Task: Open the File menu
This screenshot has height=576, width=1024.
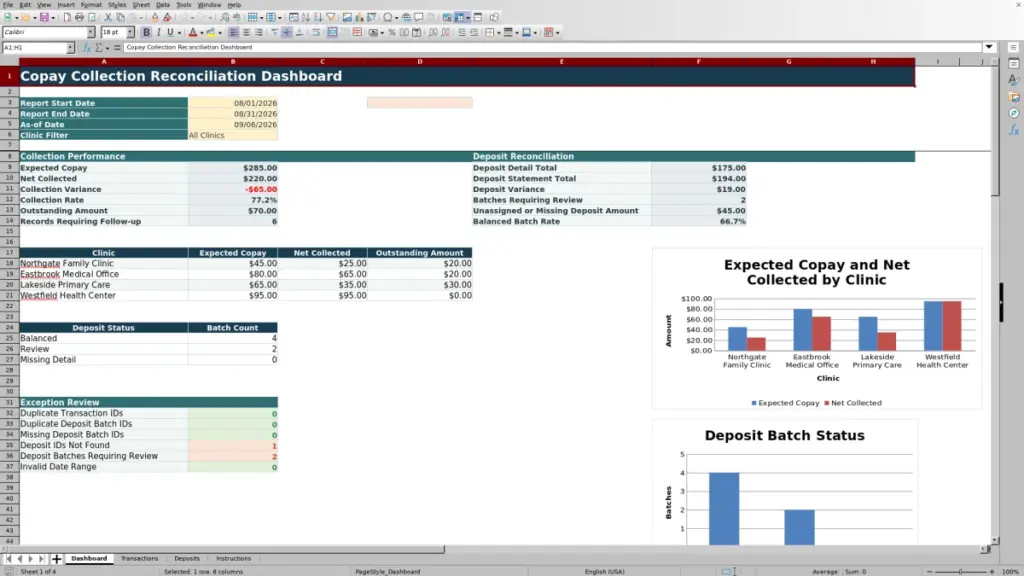Action: tap(8, 5)
